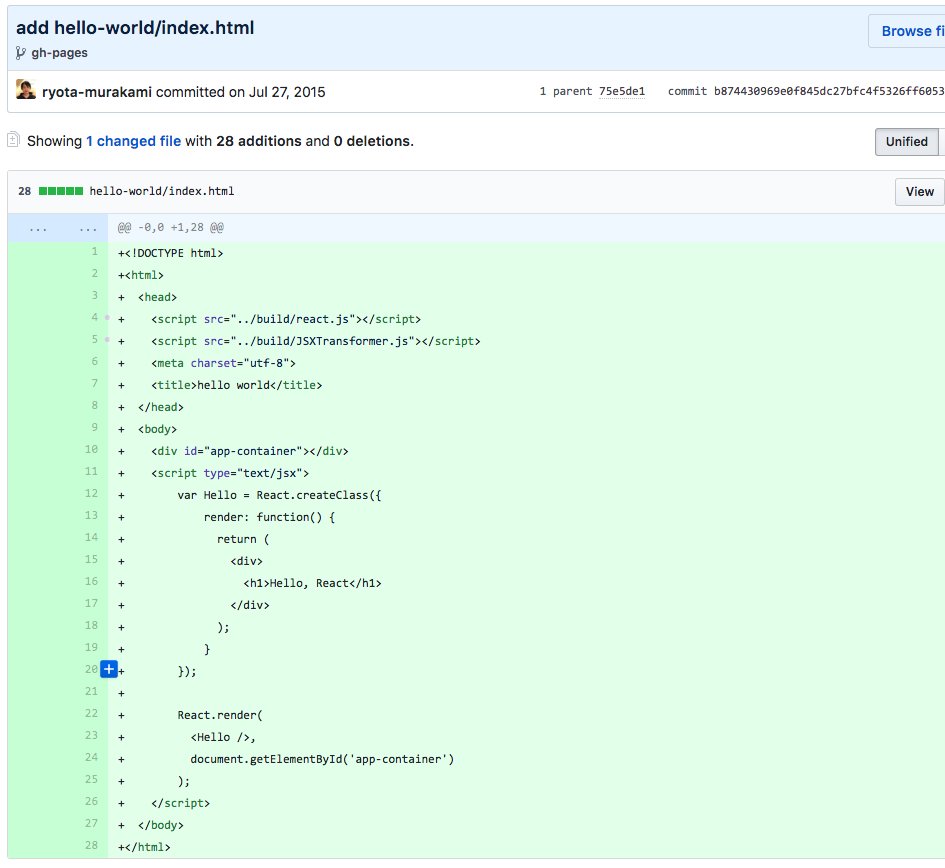Click the '<h1>Hello, React</h1>' line

pos(312,583)
